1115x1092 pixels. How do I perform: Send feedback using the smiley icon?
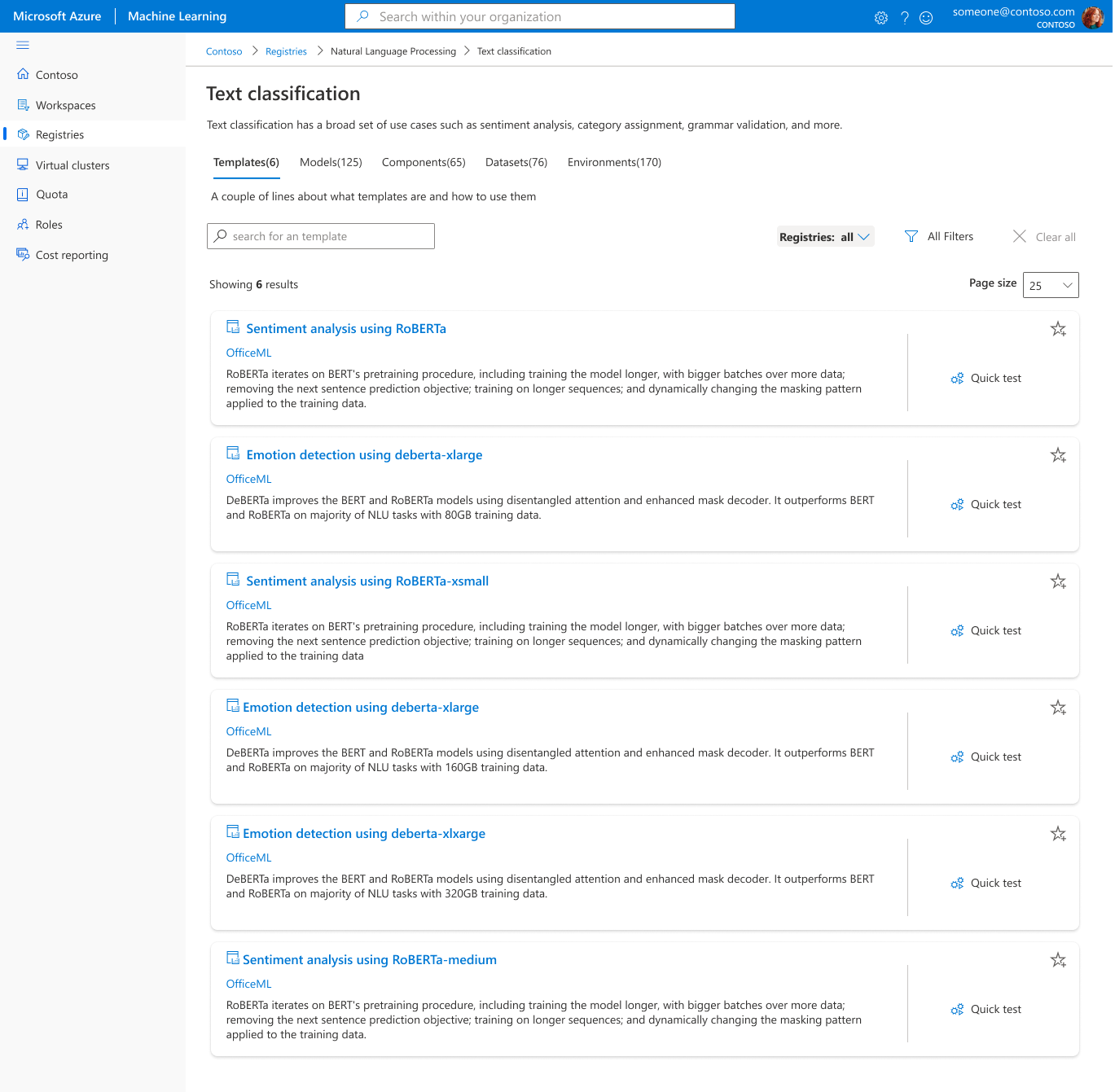pyautogui.click(x=926, y=18)
